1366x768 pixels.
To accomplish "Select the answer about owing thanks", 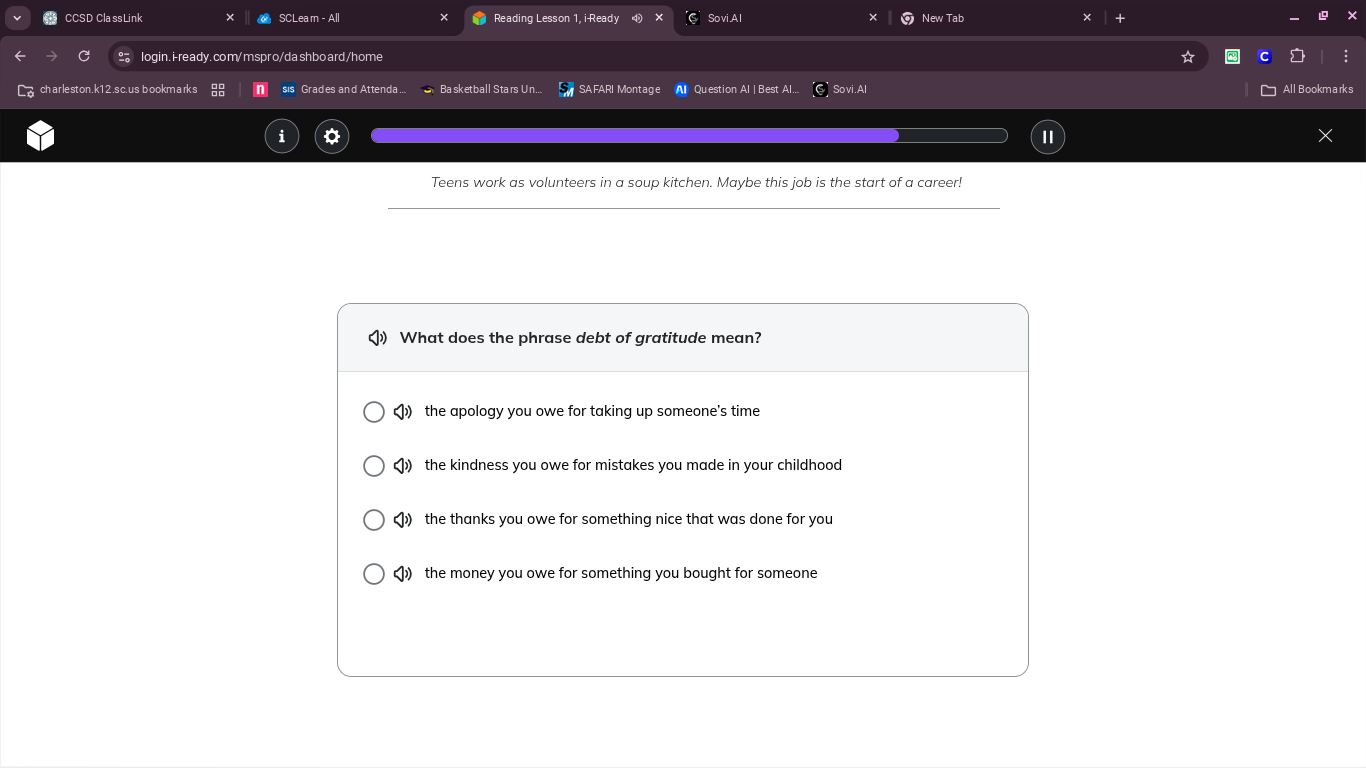I will click(x=374, y=520).
